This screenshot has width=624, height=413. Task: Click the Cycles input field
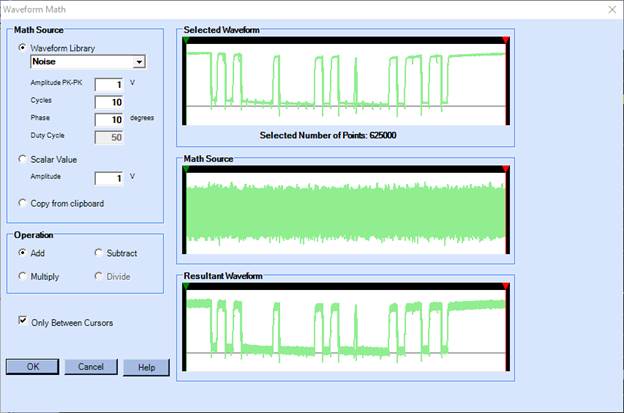tap(108, 102)
